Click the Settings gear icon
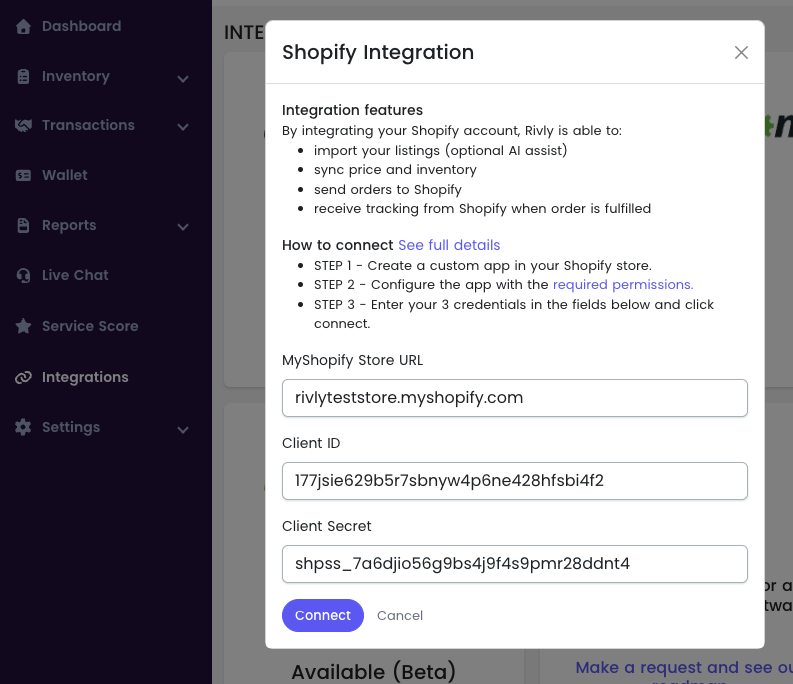The height and width of the screenshot is (684, 793). [23, 427]
